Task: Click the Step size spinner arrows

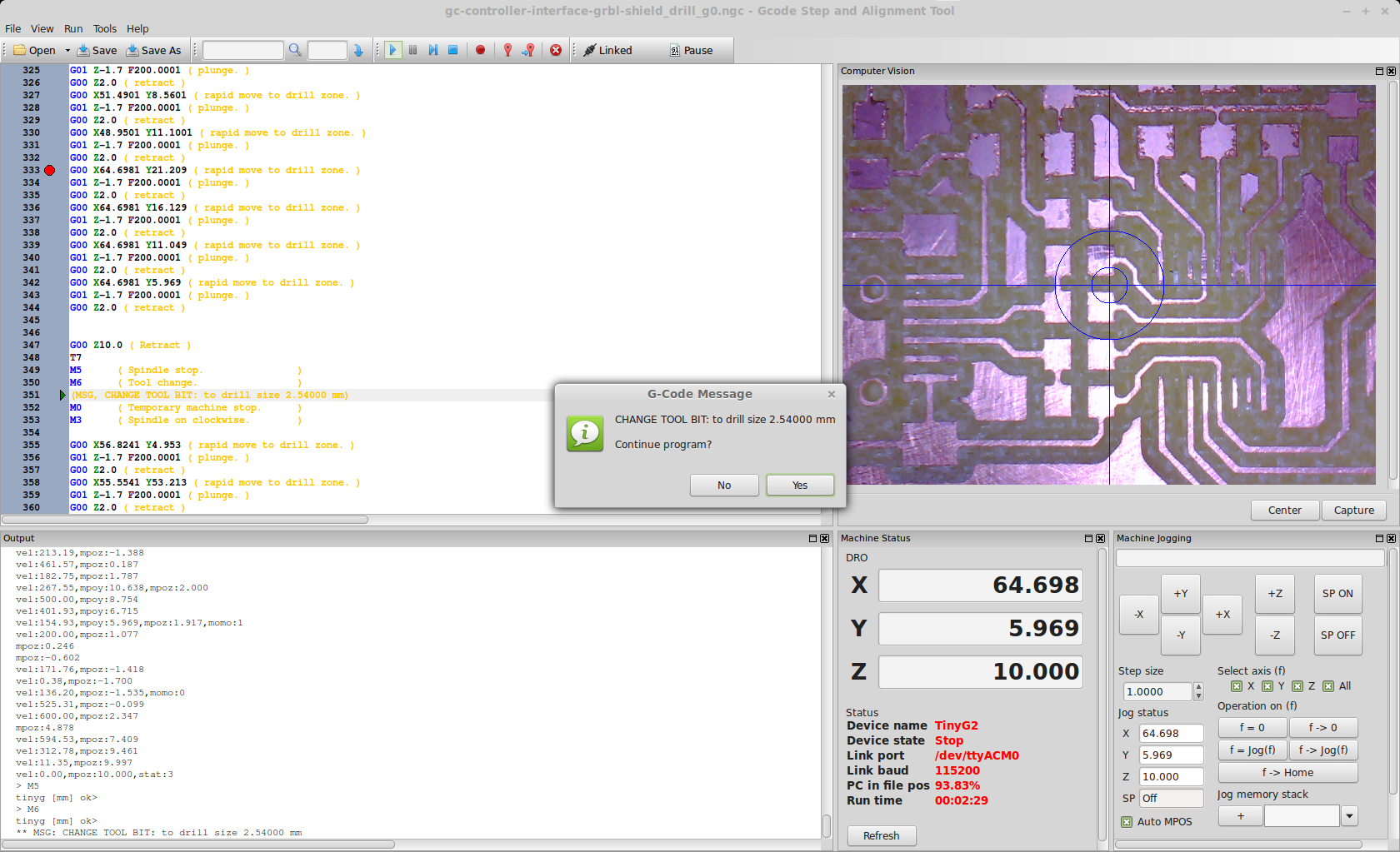Action: [1198, 692]
